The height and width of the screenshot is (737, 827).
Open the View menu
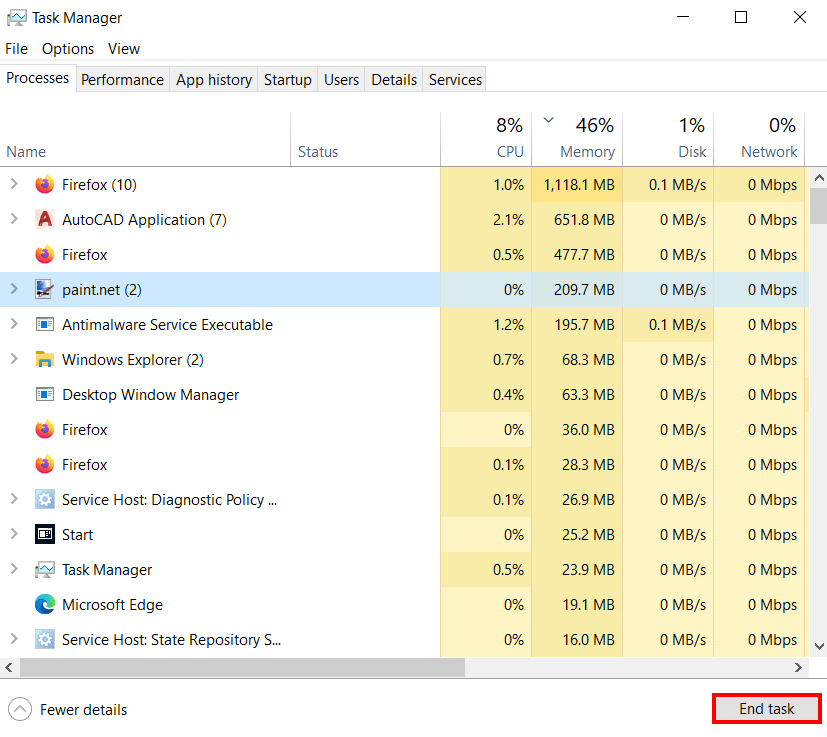tap(124, 49)
